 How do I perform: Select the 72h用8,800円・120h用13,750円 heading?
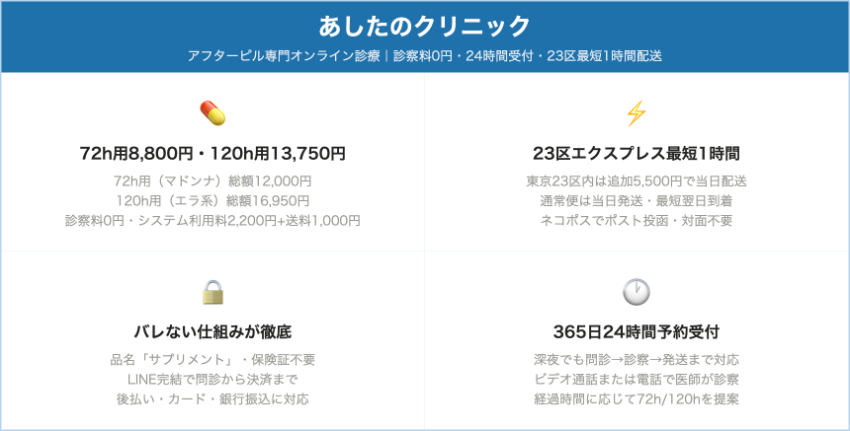(212, 154)
